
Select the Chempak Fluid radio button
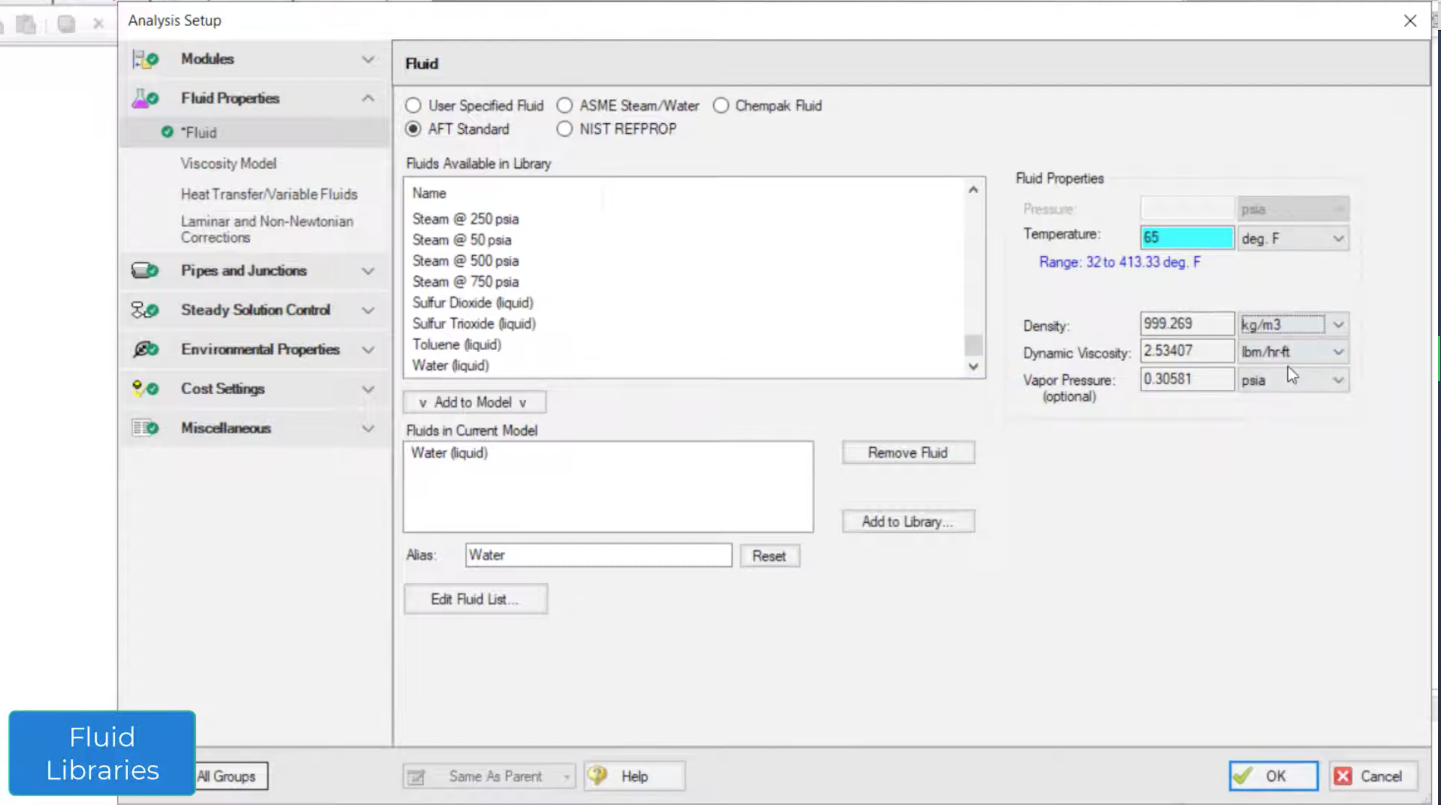coord(721,105)
